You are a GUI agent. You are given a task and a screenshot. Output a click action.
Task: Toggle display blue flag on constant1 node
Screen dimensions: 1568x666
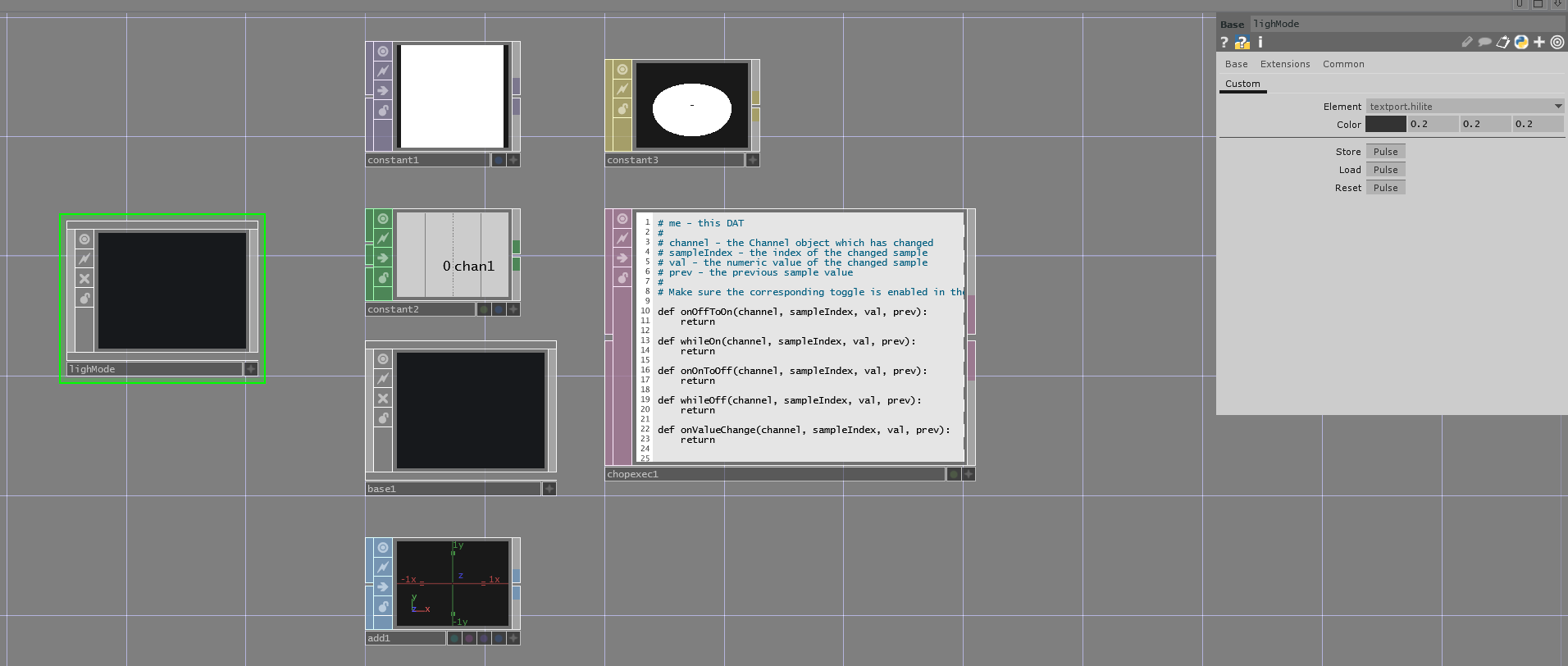click(x=498, y=160)
